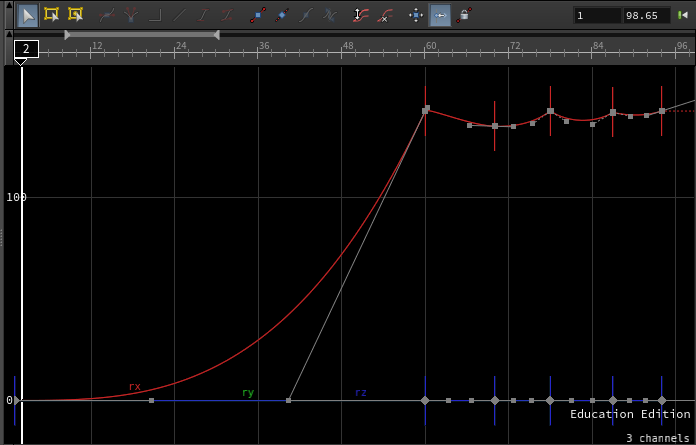Toggle the padlock handle lock icon
Screen dimensions: 696x445
pyautogui.click(x=464, y=15)
